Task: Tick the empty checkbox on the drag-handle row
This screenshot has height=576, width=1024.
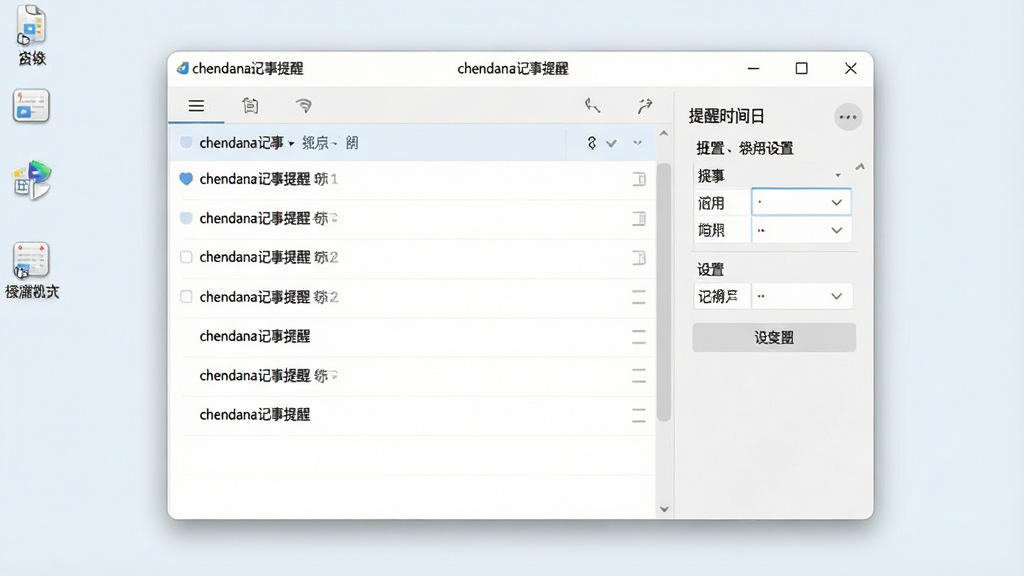Action: 186,296
